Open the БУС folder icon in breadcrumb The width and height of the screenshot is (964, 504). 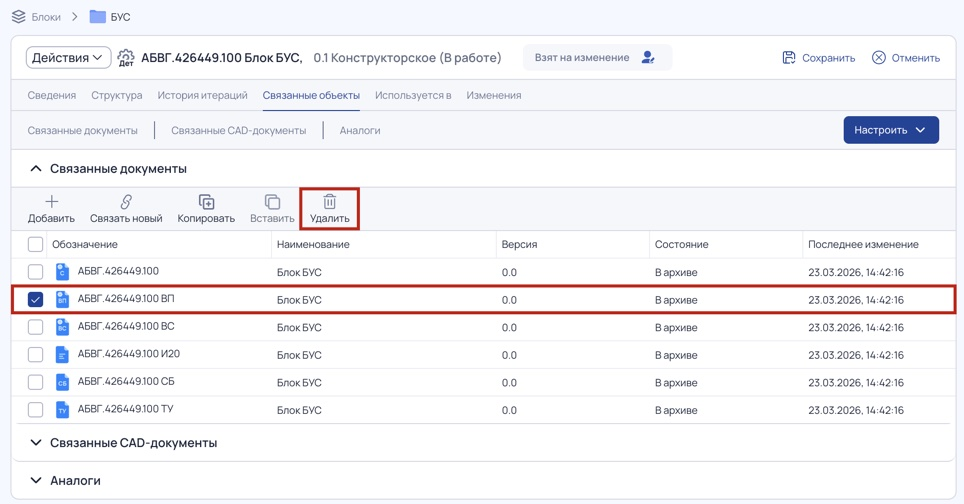tap(97, 17)
